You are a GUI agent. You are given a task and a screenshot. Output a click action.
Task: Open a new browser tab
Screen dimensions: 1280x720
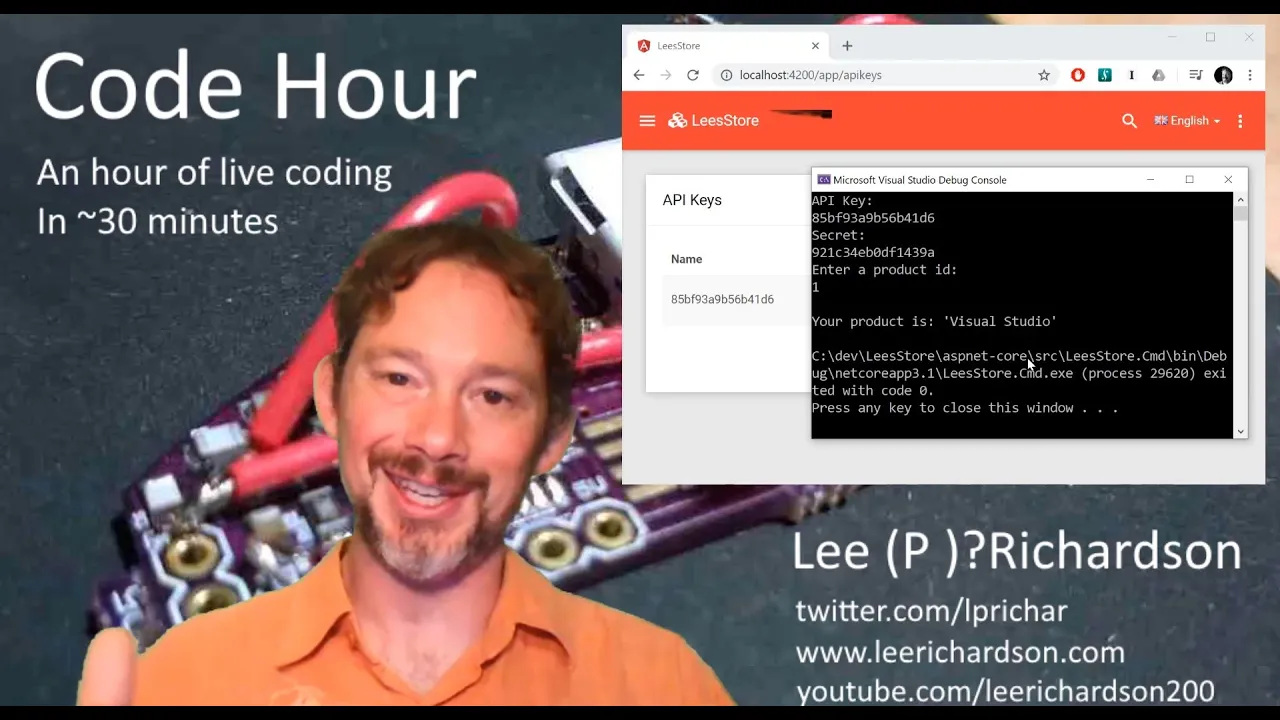(847, 46)
